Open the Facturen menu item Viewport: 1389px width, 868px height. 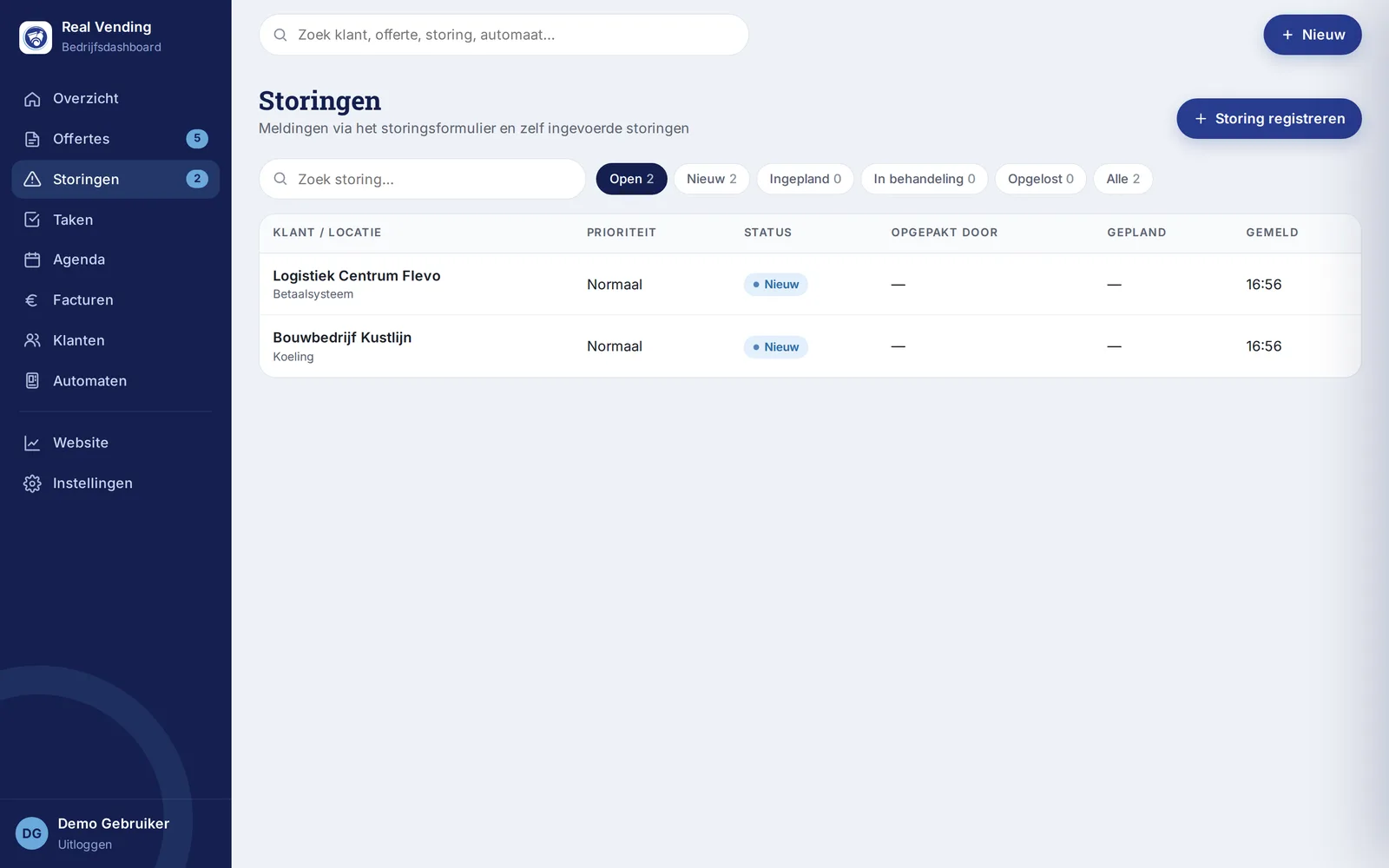click(115, 300)
